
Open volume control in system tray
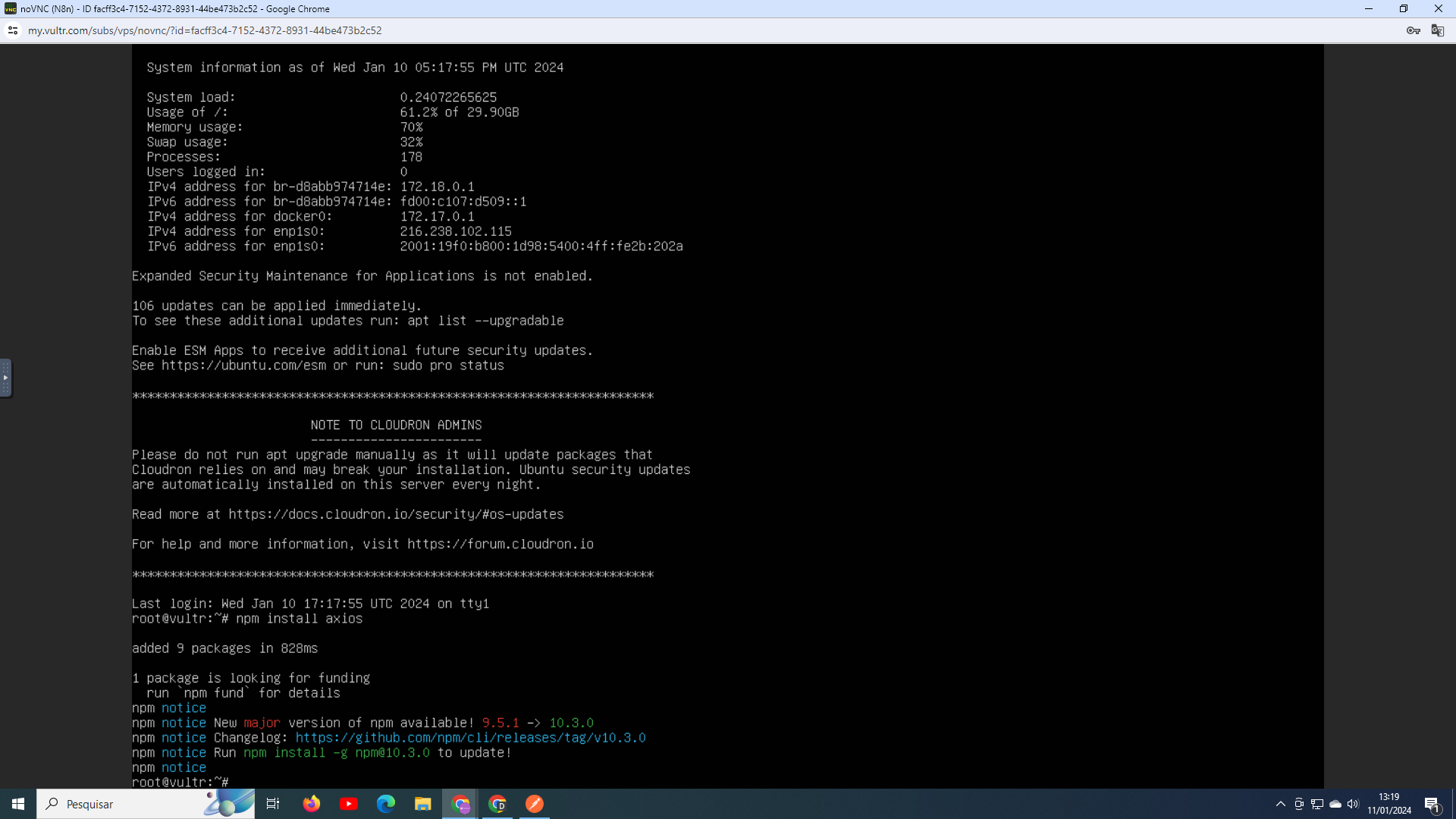pyautogui.click(x=1354, y=804)
